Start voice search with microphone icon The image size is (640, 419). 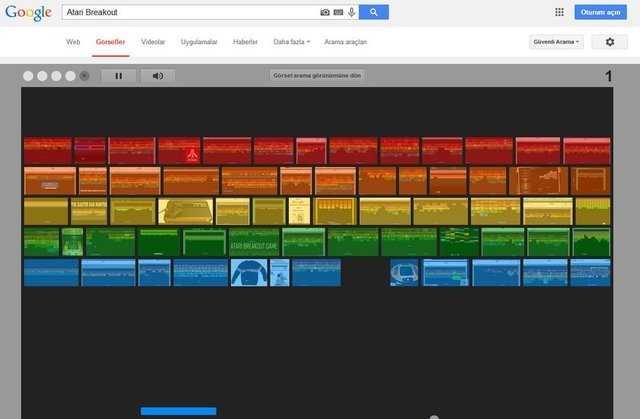[x=351, y=12]
